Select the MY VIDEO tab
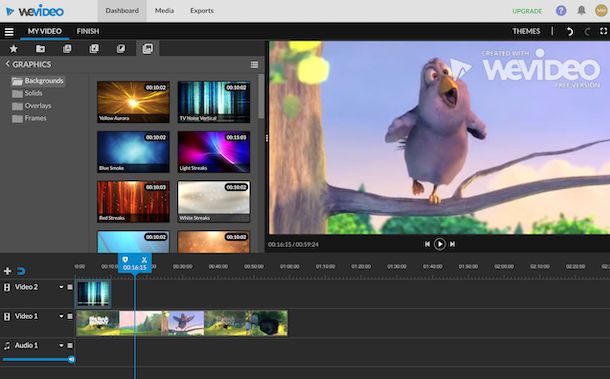The image size is (610, 379). pos(44,31)
